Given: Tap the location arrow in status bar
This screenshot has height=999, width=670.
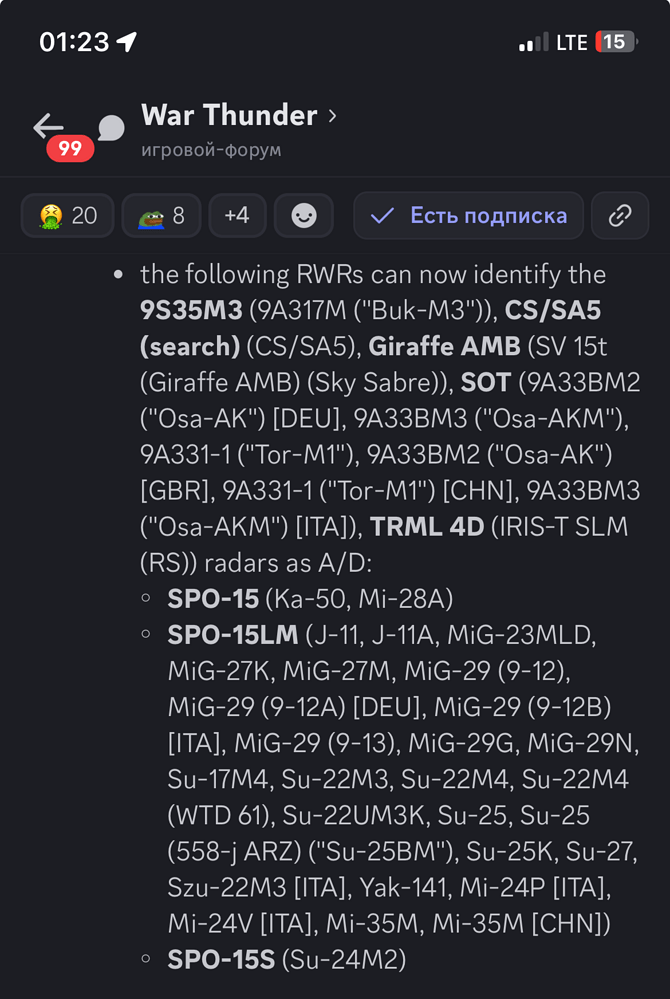Looking at the screenshot, I should 127,42.
